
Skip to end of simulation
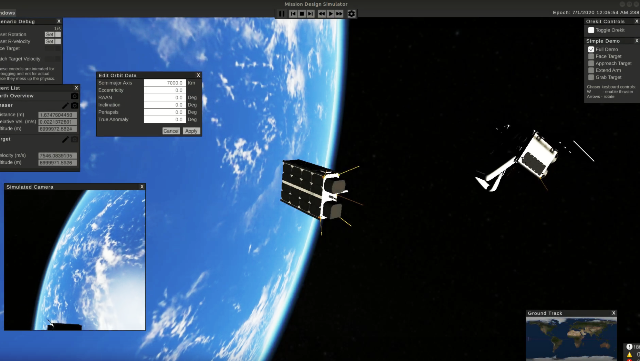point(311,14)
